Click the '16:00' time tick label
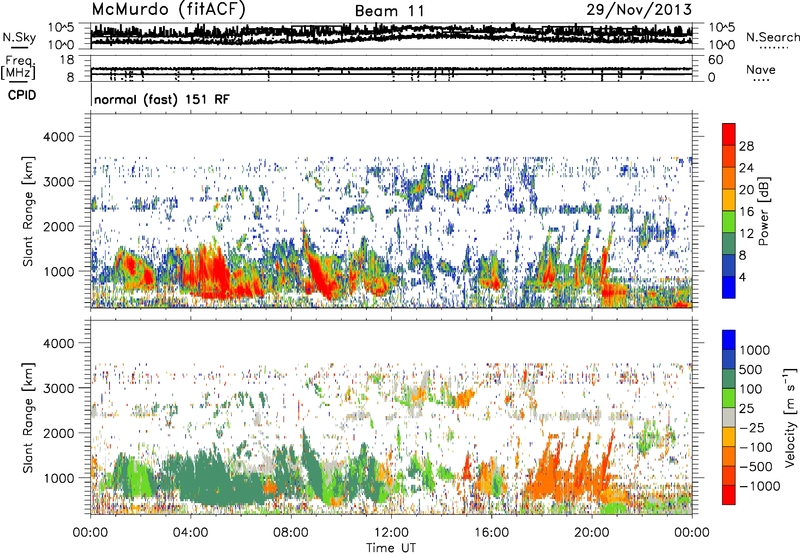The width and height of the screenshot is (800, 554). 491,533
